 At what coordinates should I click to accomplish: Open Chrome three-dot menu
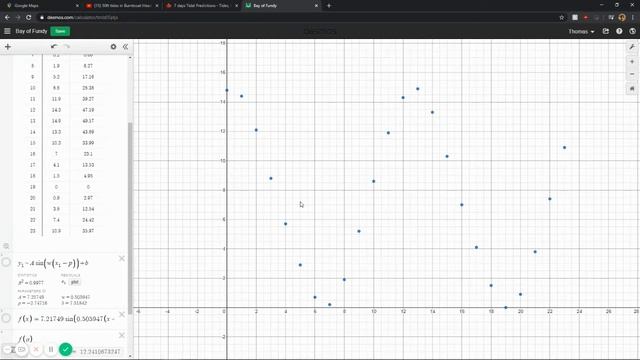point(633,18)
